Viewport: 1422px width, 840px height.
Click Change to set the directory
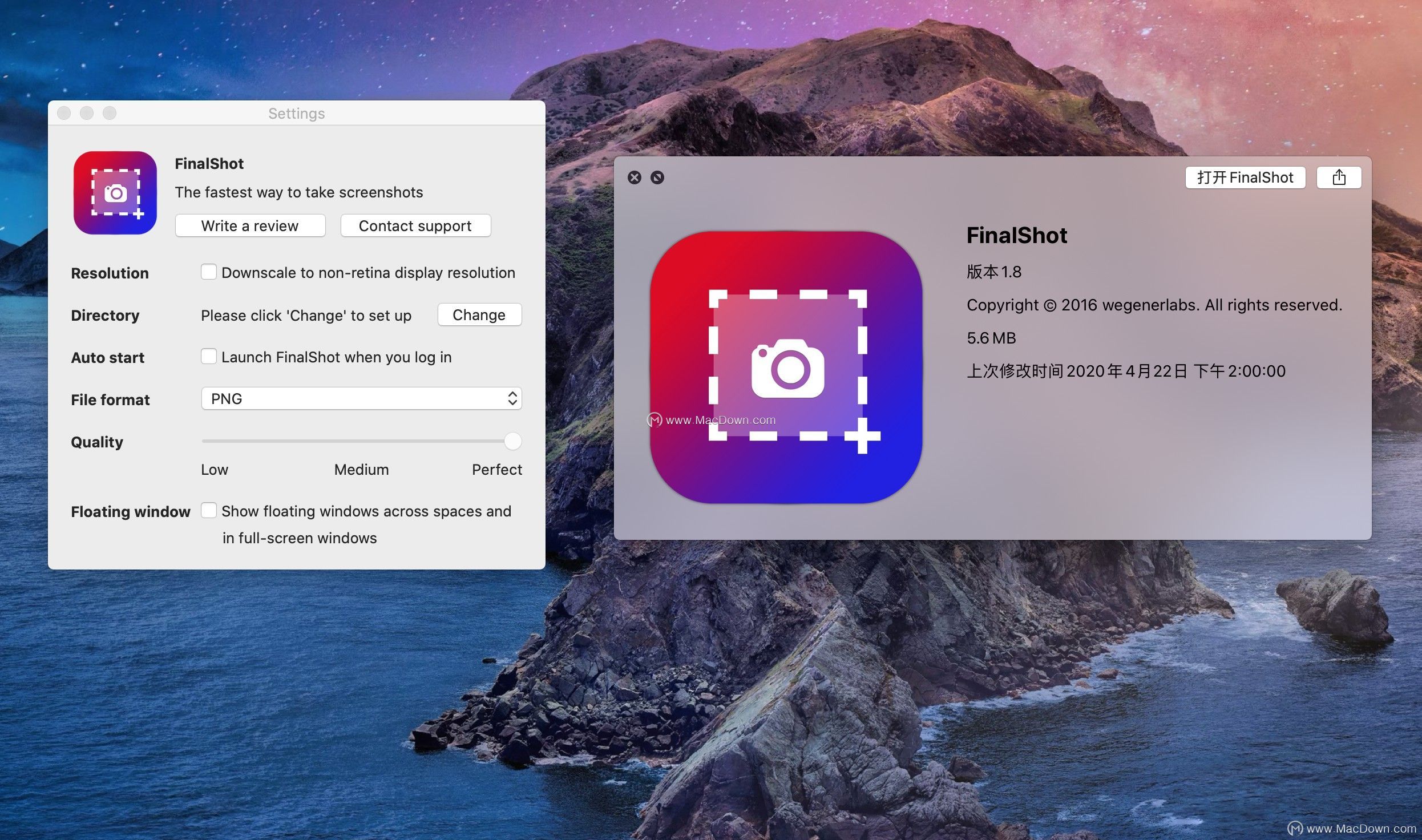click(479, 315)
